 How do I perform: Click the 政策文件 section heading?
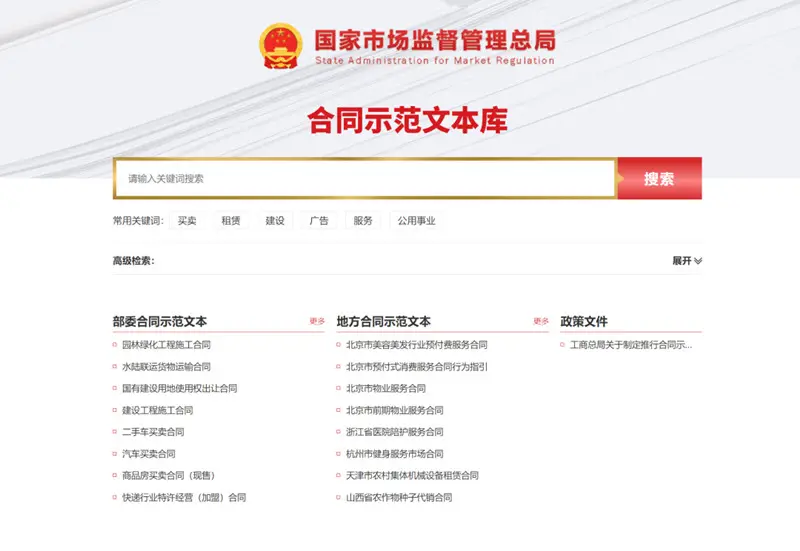click(584, 321)
